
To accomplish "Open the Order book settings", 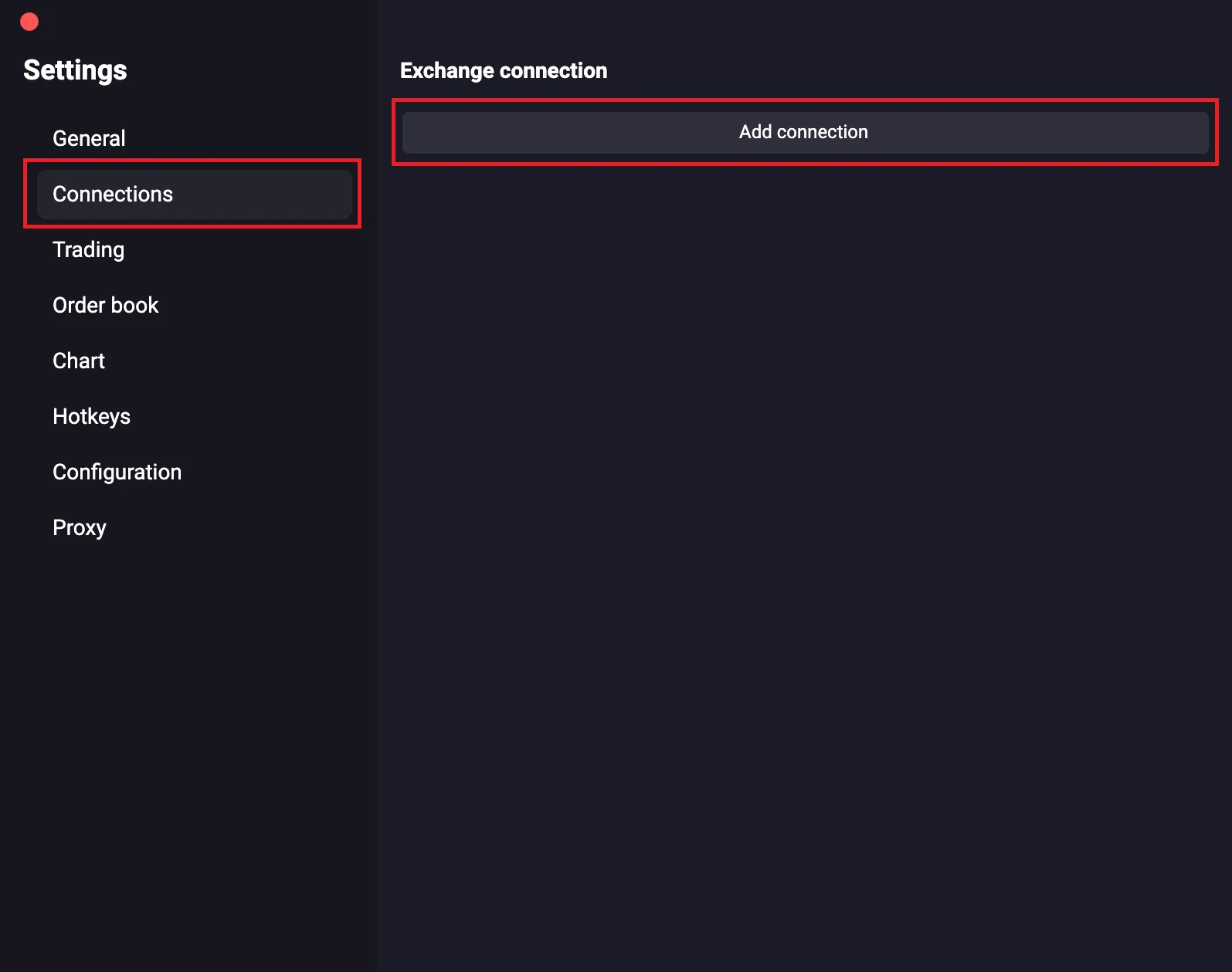I will [105, 305].
